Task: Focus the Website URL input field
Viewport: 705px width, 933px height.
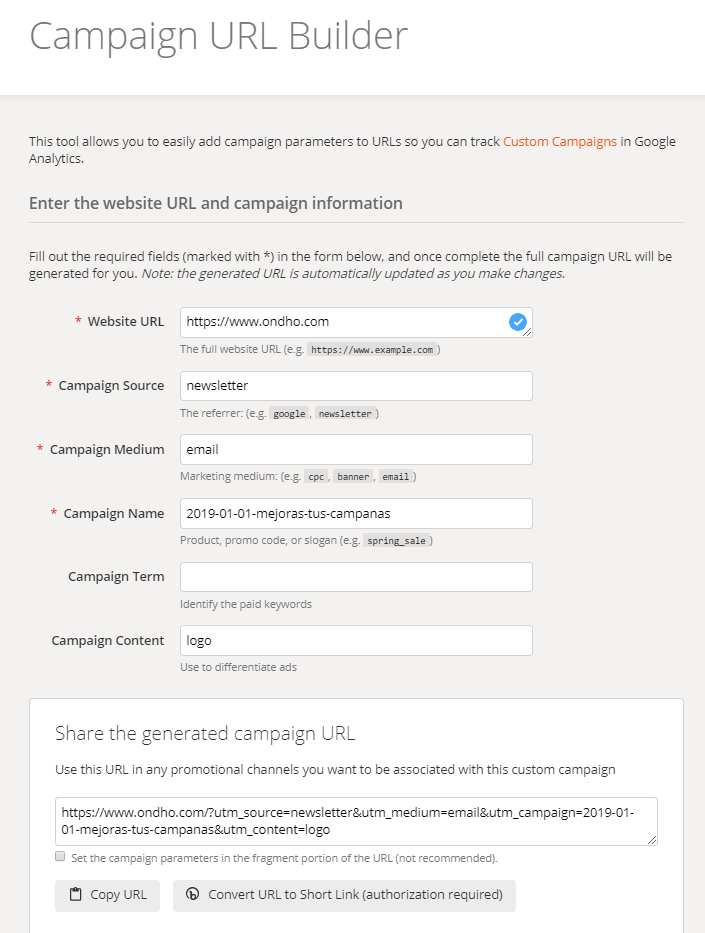Action: (340, 322)
